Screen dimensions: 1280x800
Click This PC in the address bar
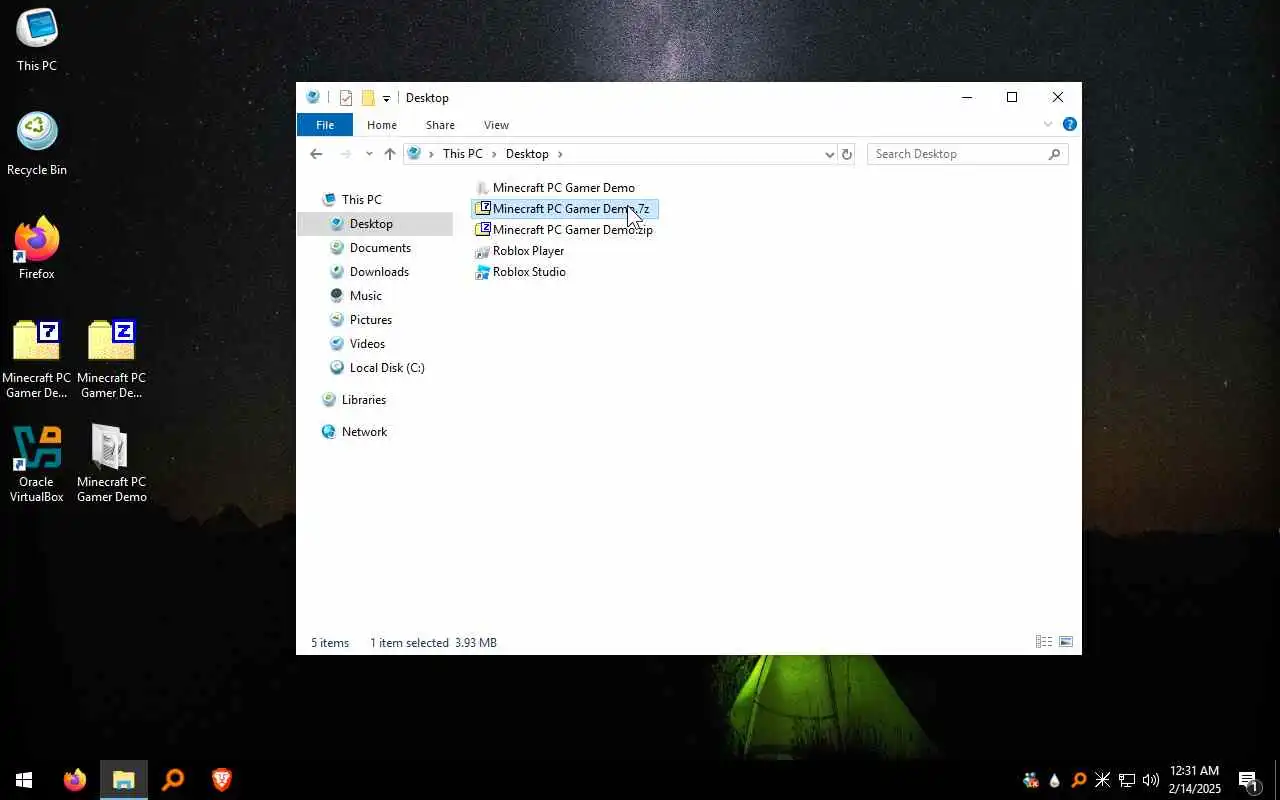[x=462, y=154]
